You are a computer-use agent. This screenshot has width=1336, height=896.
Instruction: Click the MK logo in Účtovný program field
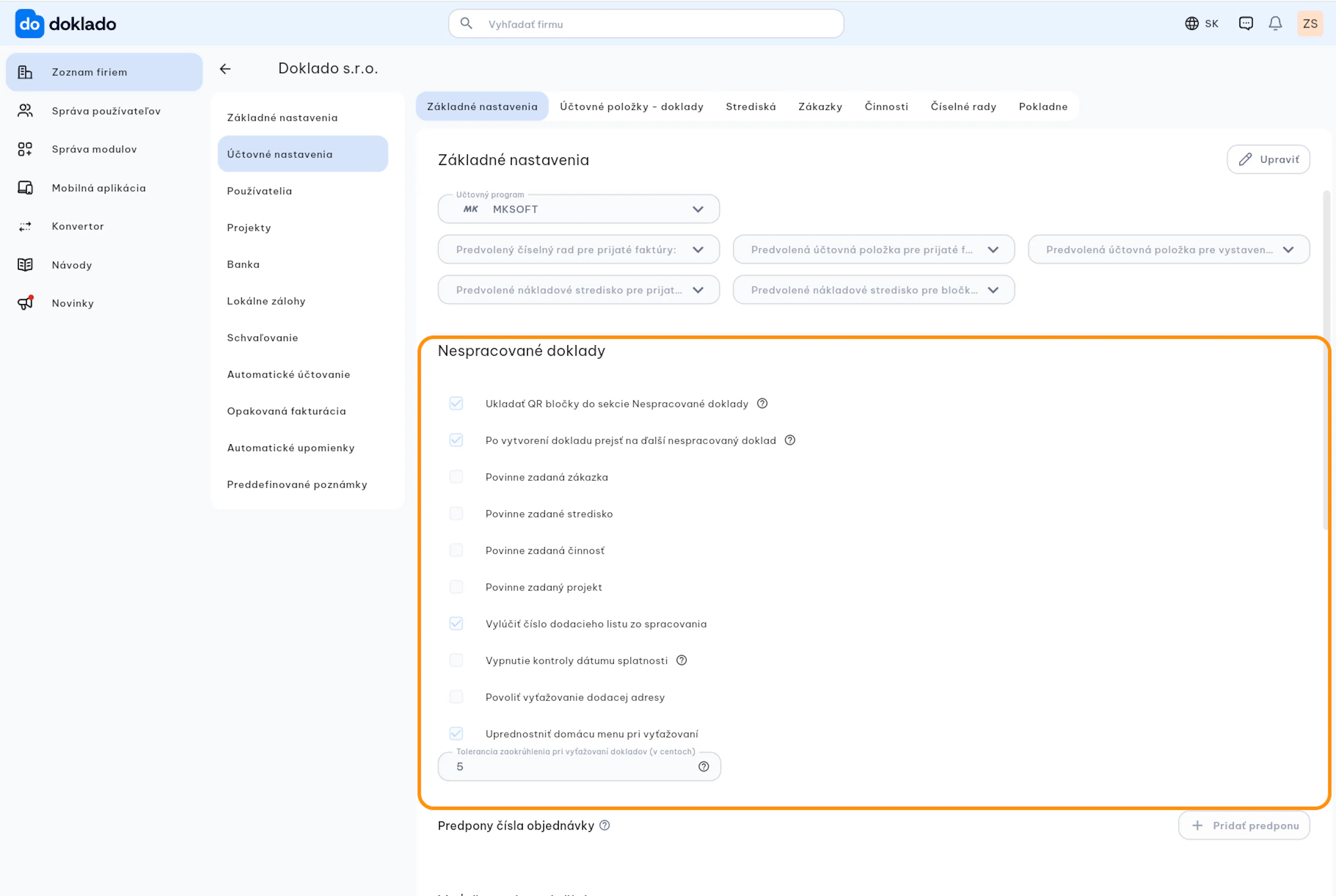pyautogui.click(x=471, y=209)
